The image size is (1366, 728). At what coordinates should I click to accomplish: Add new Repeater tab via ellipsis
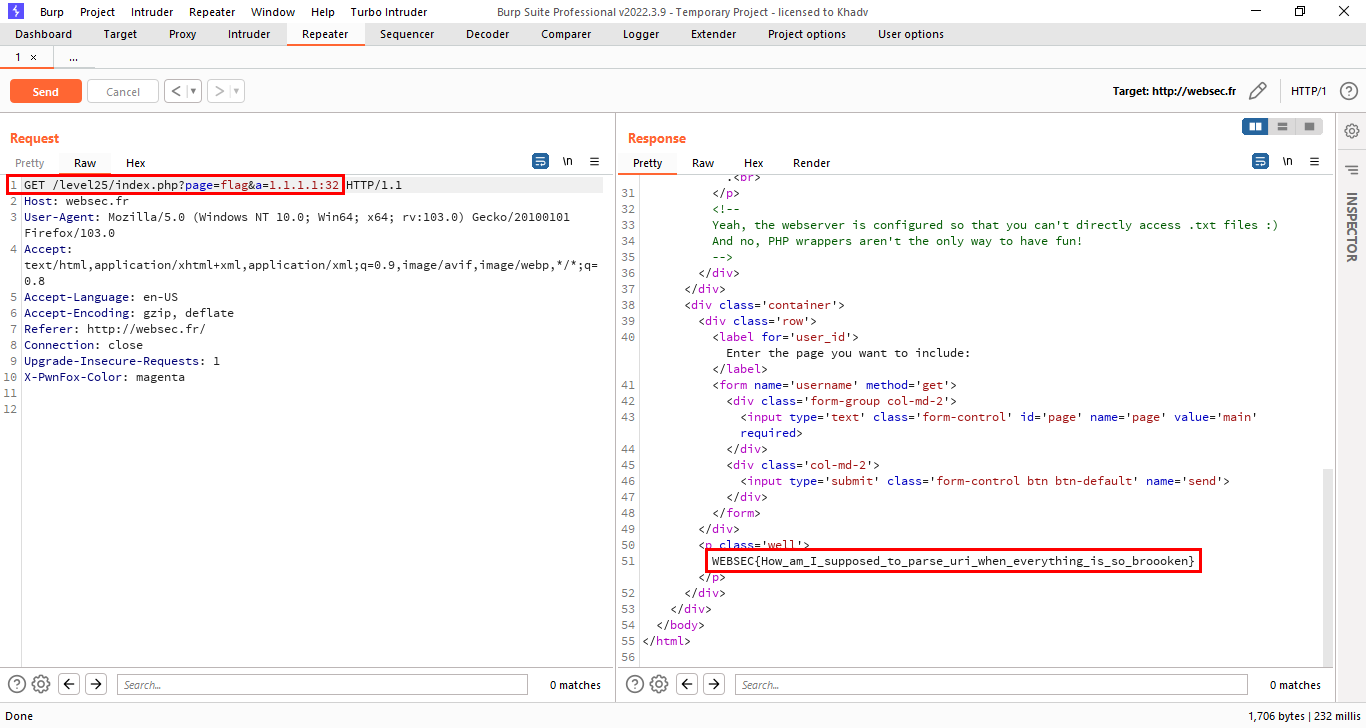pyautogui.click(x=73, y=58)
